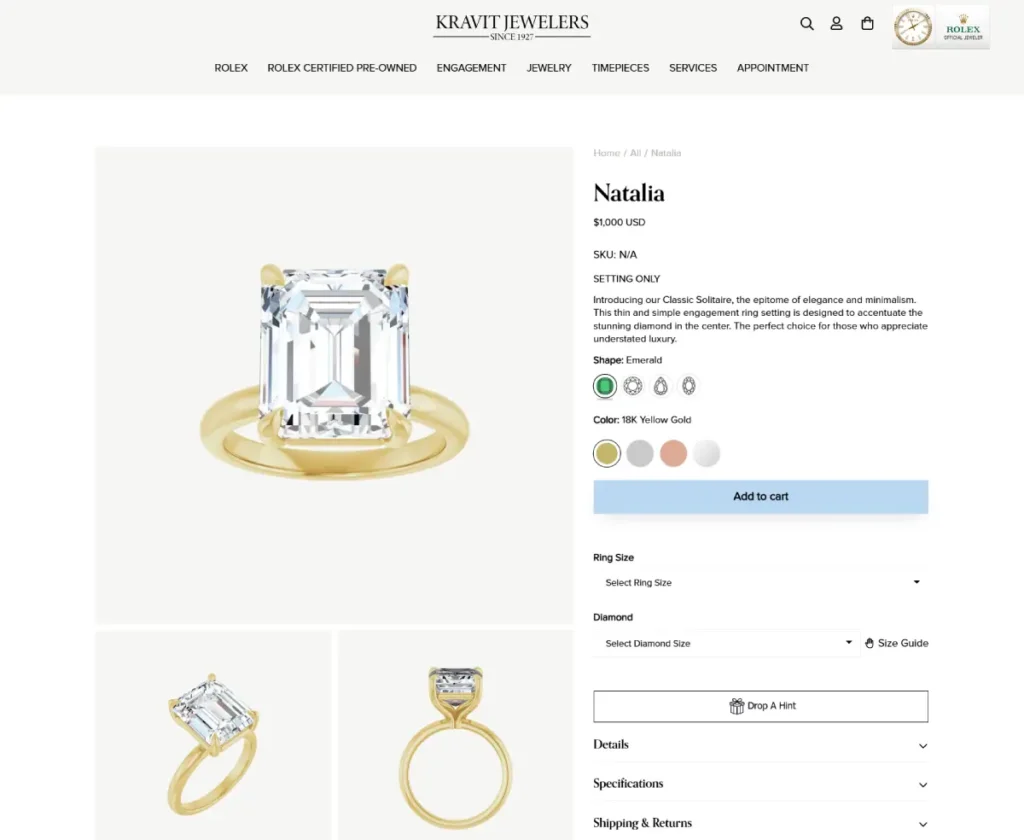
Task: Open the Select Ring Size dropdown
Action: pyautogui.click(x=760, y=582)
